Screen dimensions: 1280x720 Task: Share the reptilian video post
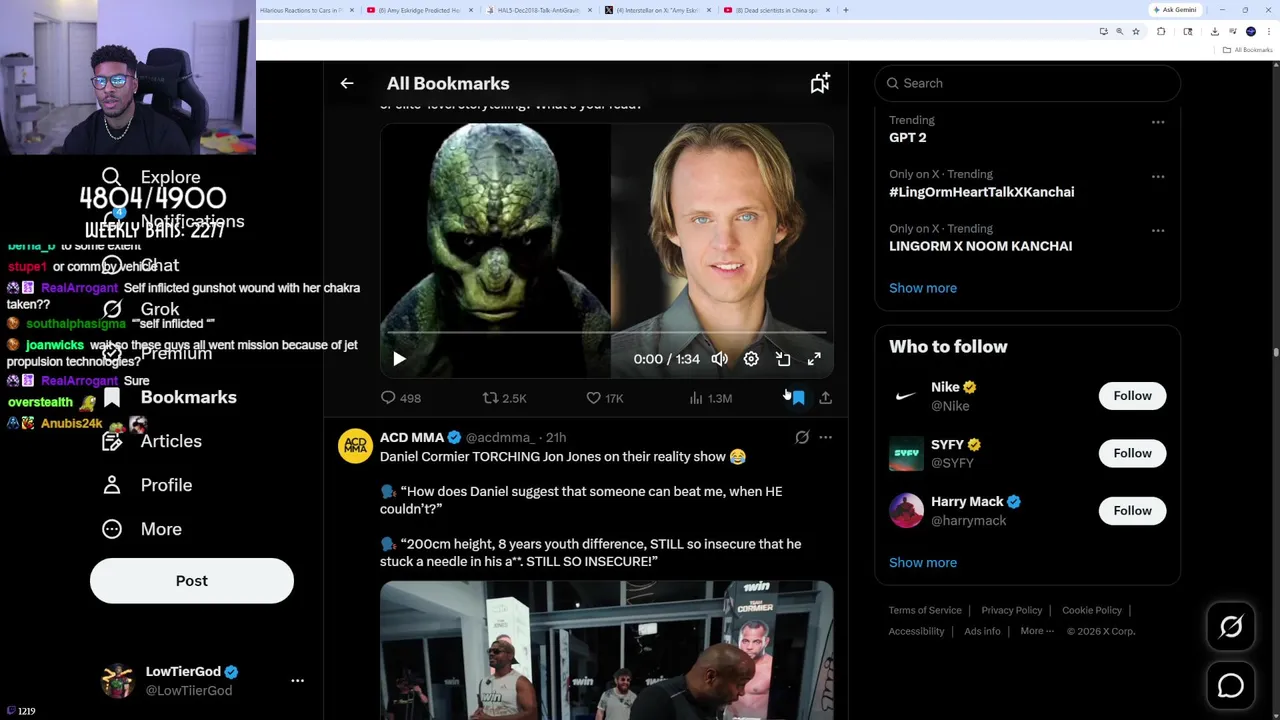point(825,398)
